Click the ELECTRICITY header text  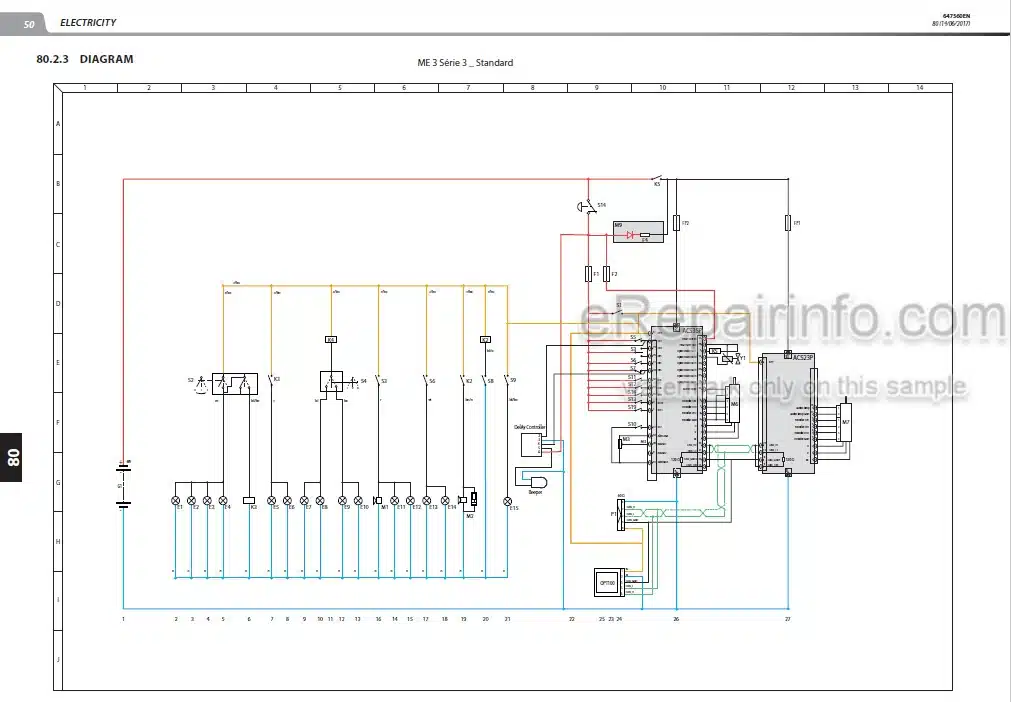(x=88, y=23)
